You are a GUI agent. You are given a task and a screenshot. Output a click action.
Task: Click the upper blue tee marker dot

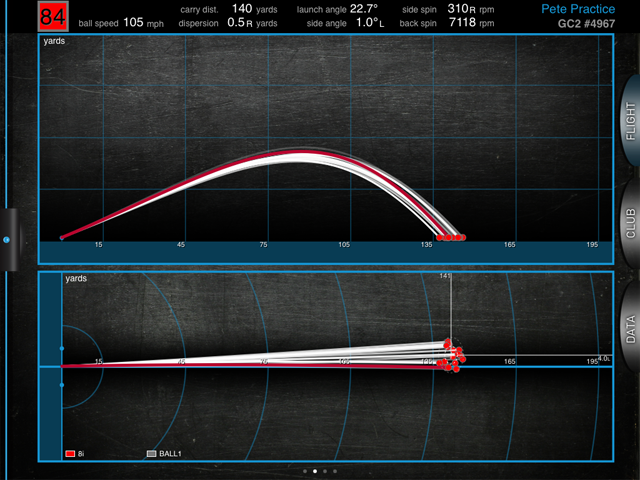point(62,348)
